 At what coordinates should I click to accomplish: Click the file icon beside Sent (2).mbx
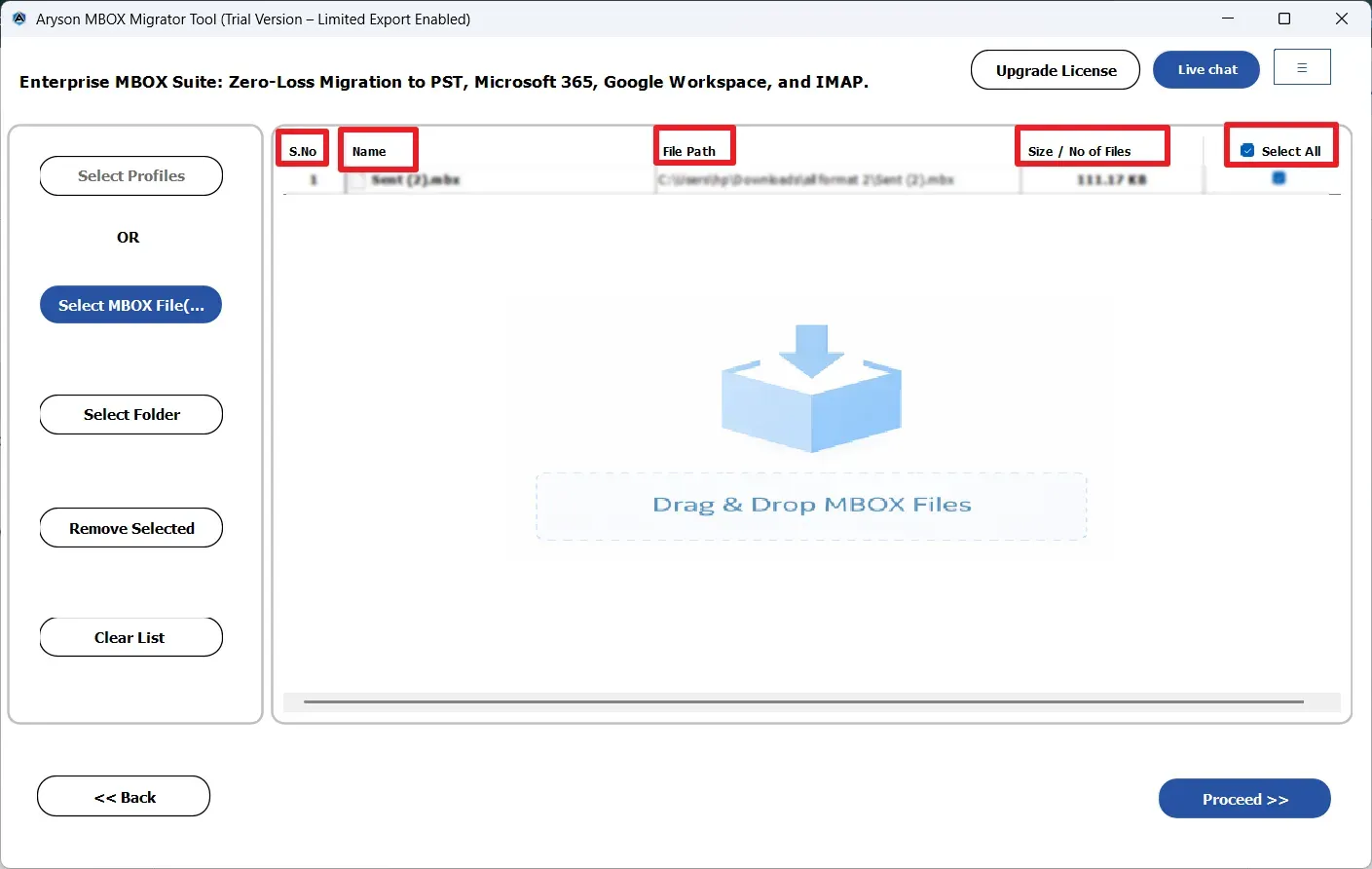359,180
